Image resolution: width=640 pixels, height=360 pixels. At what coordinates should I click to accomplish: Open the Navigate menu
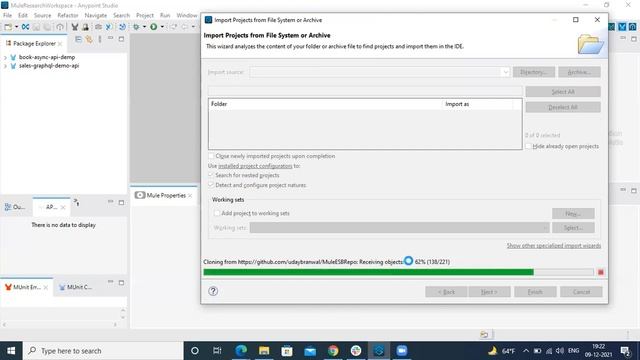click(96, 15)
